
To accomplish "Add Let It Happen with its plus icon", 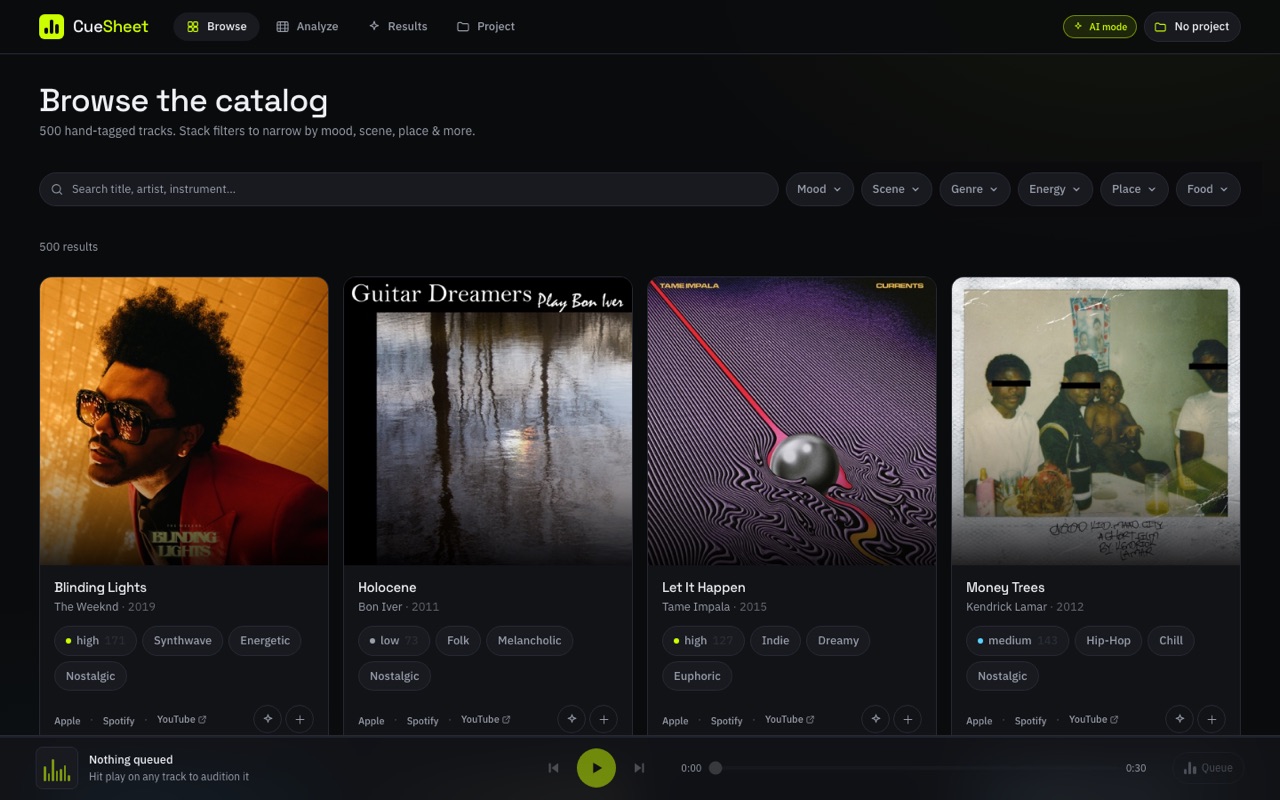I will pos(908,719).
